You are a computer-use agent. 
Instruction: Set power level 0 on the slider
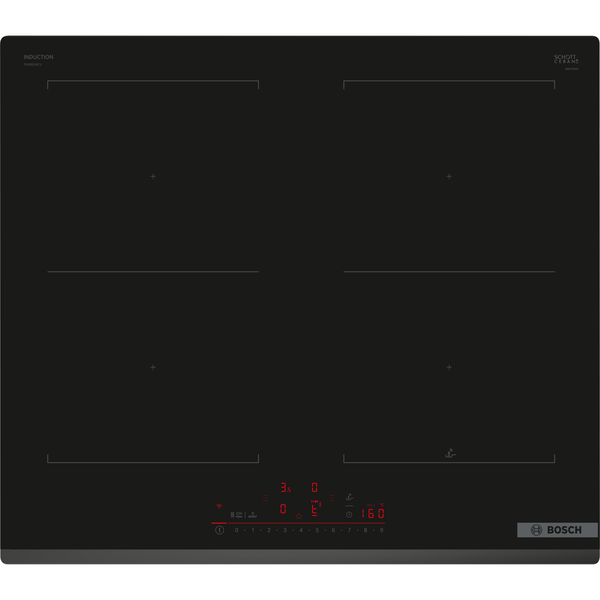236,530
